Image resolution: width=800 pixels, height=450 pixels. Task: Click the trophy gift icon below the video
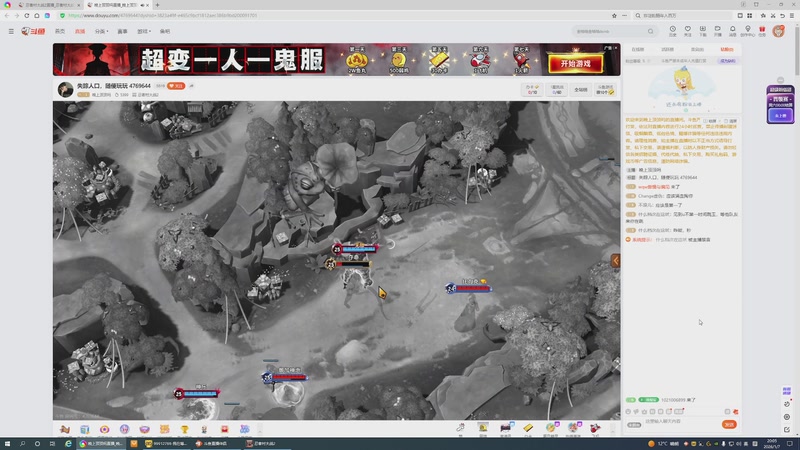click(184, 430)
